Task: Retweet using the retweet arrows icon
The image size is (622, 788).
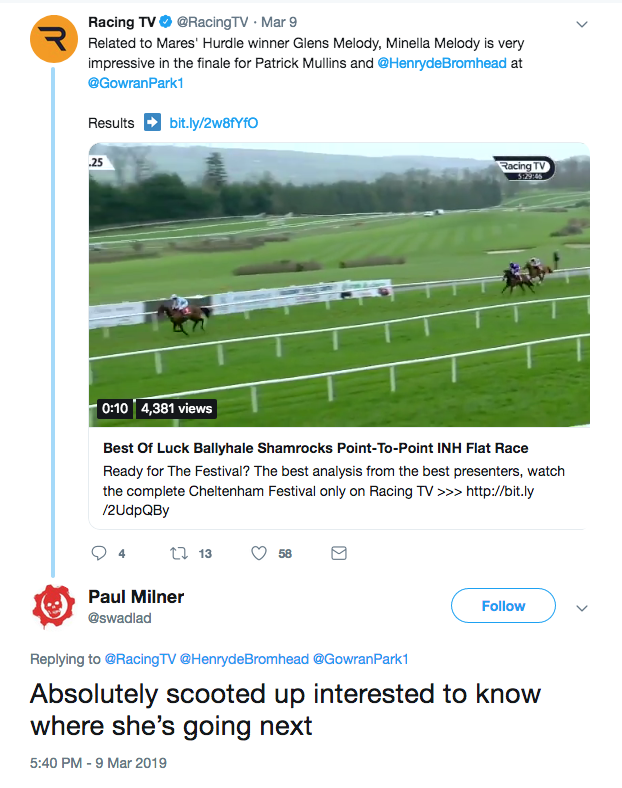Action: [x=179, y=553]
